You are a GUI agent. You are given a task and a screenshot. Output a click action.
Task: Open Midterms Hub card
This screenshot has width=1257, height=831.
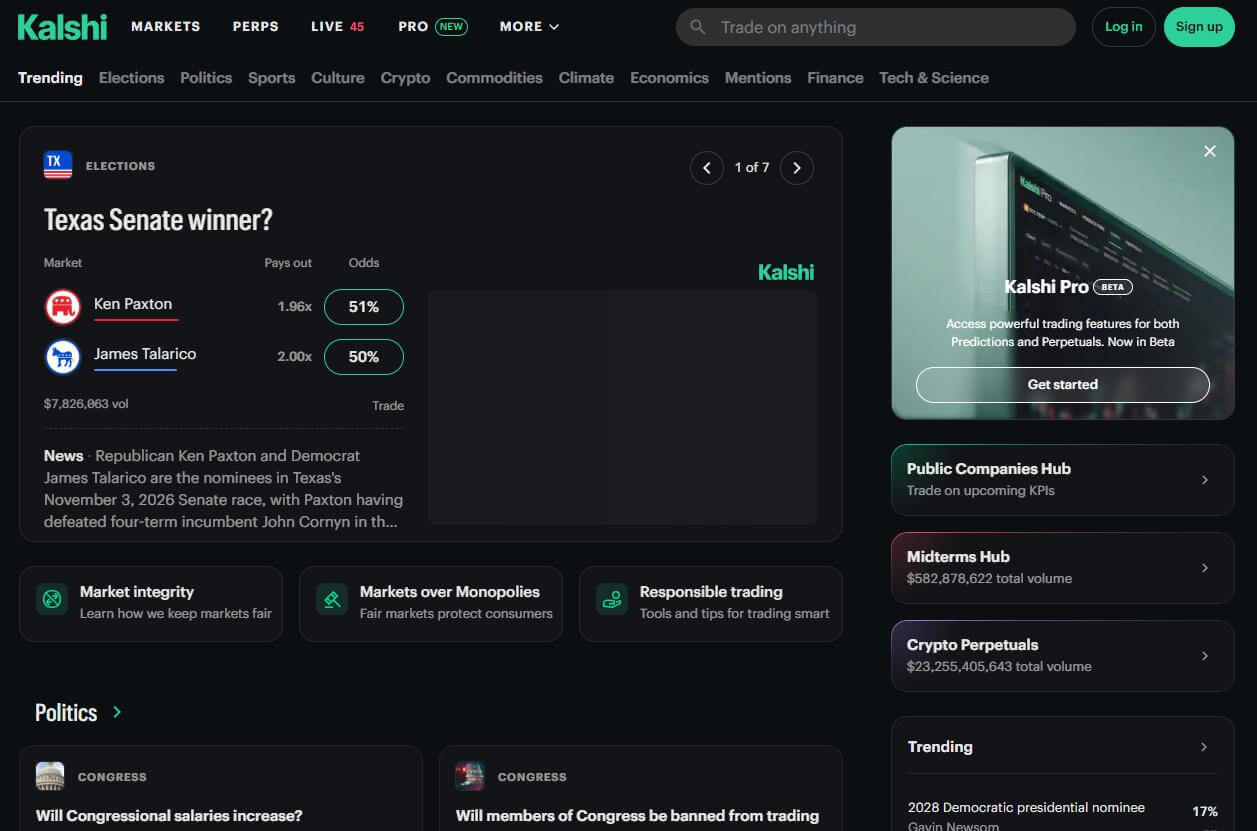point(1063,568)
